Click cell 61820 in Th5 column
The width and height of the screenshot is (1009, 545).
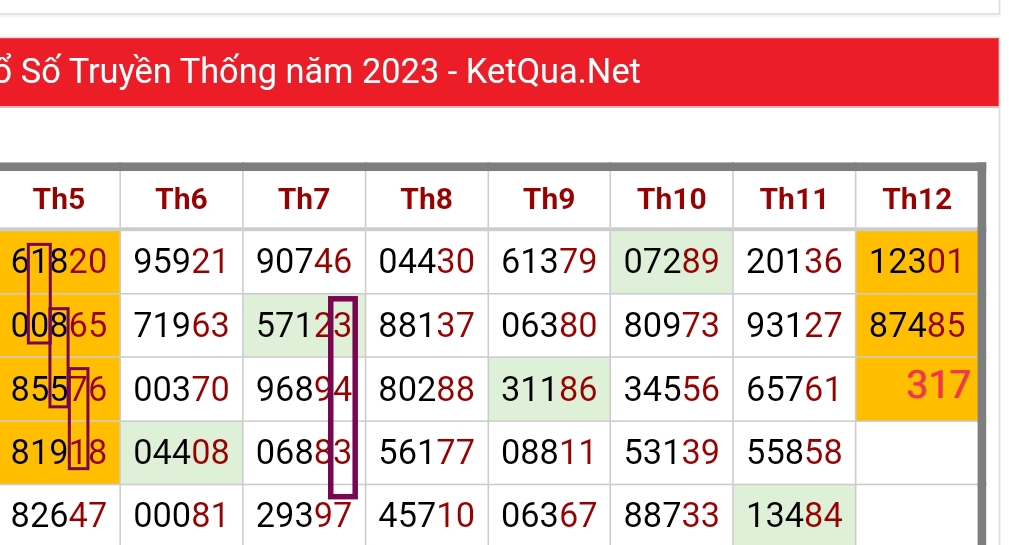[59, 262]
